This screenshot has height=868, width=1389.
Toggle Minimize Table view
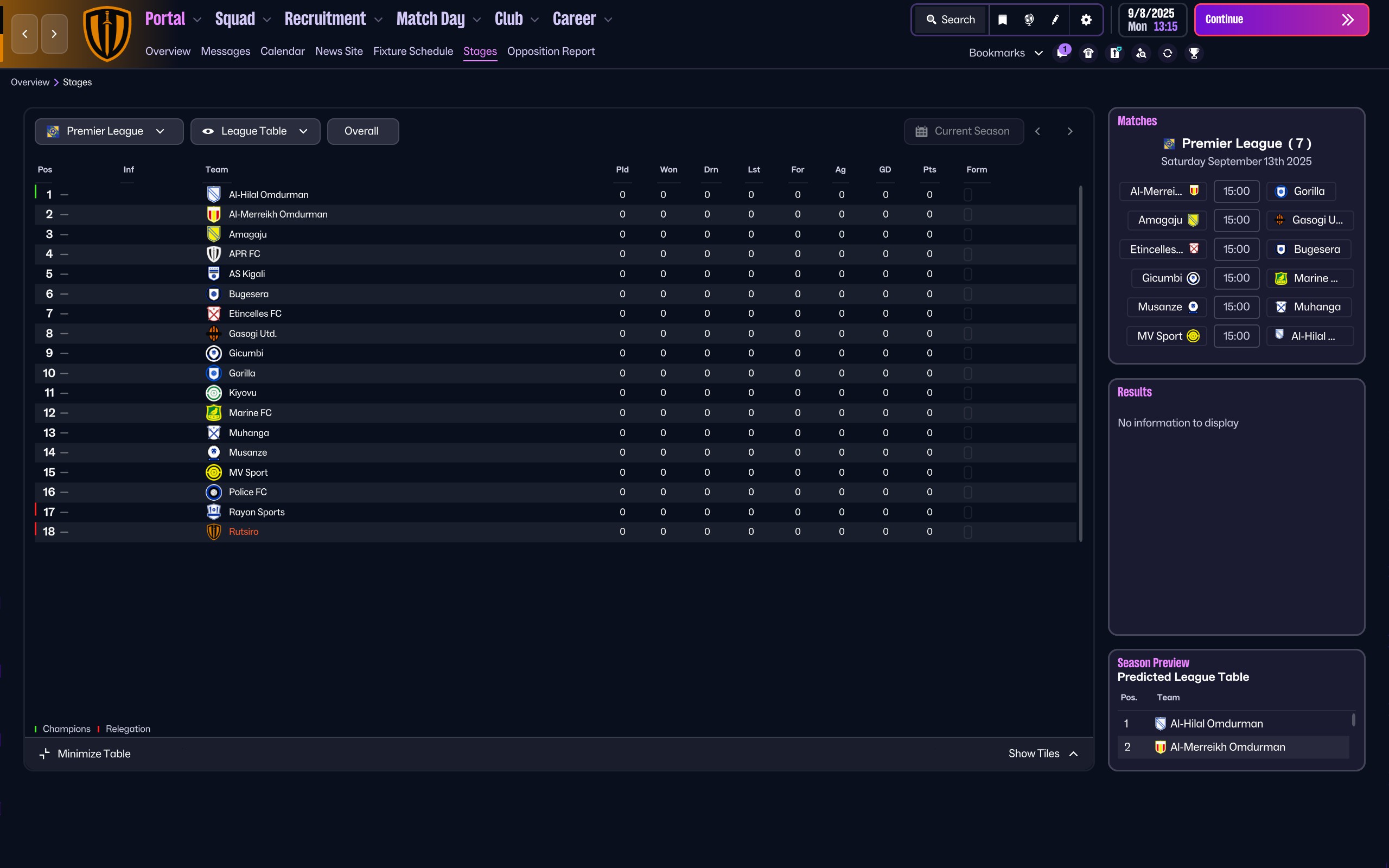point(85,754)
